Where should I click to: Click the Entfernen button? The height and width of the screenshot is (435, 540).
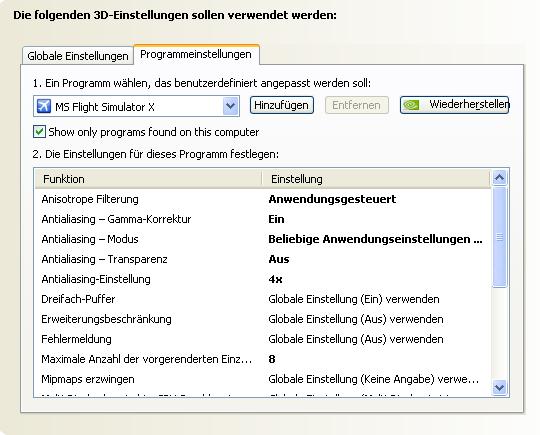(356, 105)
